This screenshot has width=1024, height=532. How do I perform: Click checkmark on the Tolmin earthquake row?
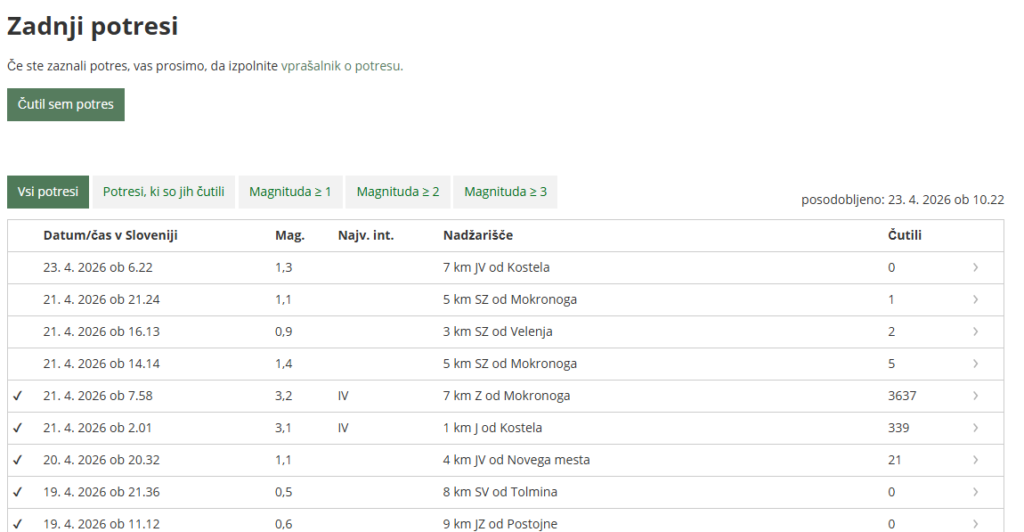click(18, 492)
